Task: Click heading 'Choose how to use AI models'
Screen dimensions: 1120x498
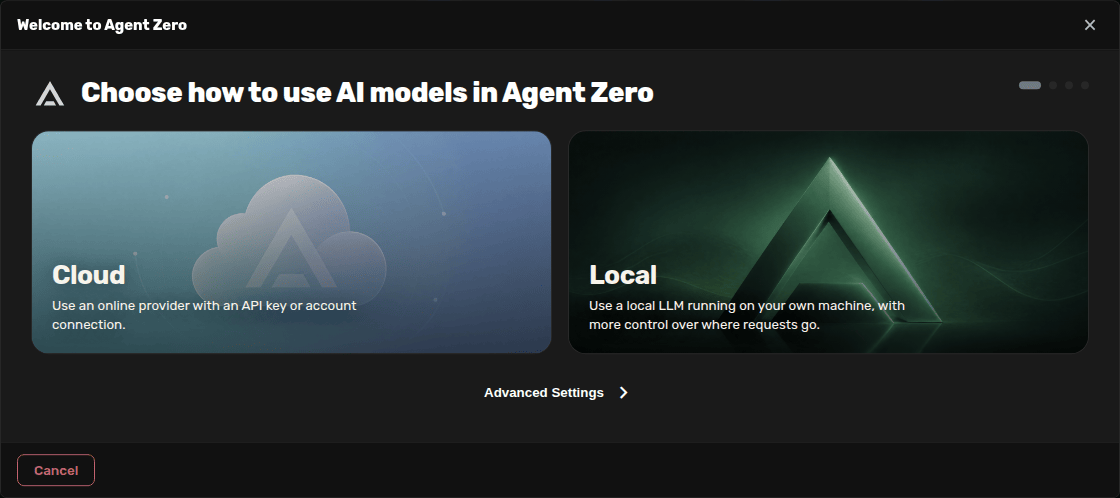Action: point(367,93)
